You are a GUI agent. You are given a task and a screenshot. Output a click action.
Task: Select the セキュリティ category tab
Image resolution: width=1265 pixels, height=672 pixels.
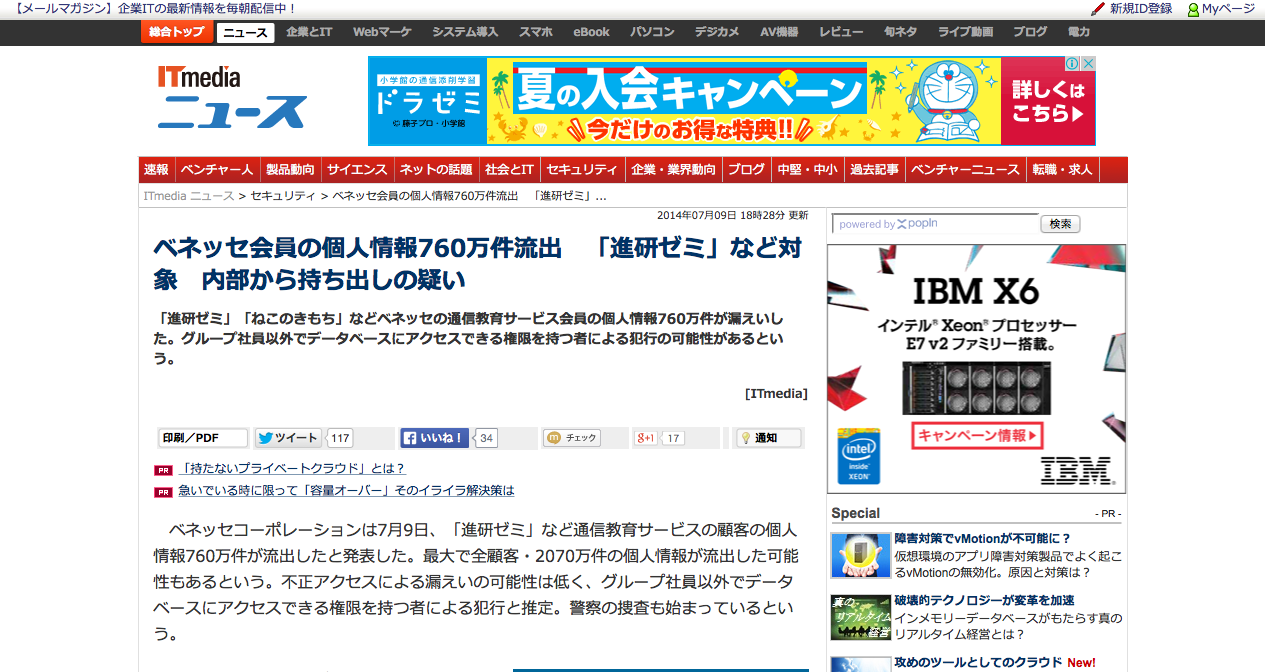click(x=583, y=170)
